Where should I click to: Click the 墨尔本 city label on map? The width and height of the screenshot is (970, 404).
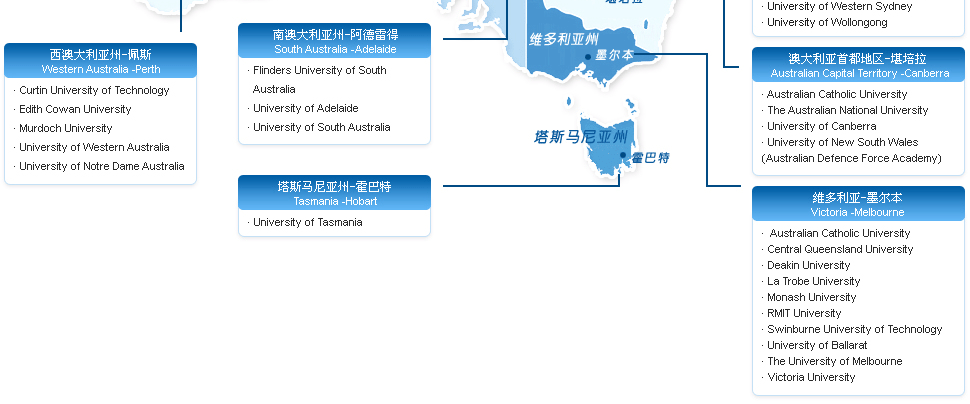tap(614, 55)
